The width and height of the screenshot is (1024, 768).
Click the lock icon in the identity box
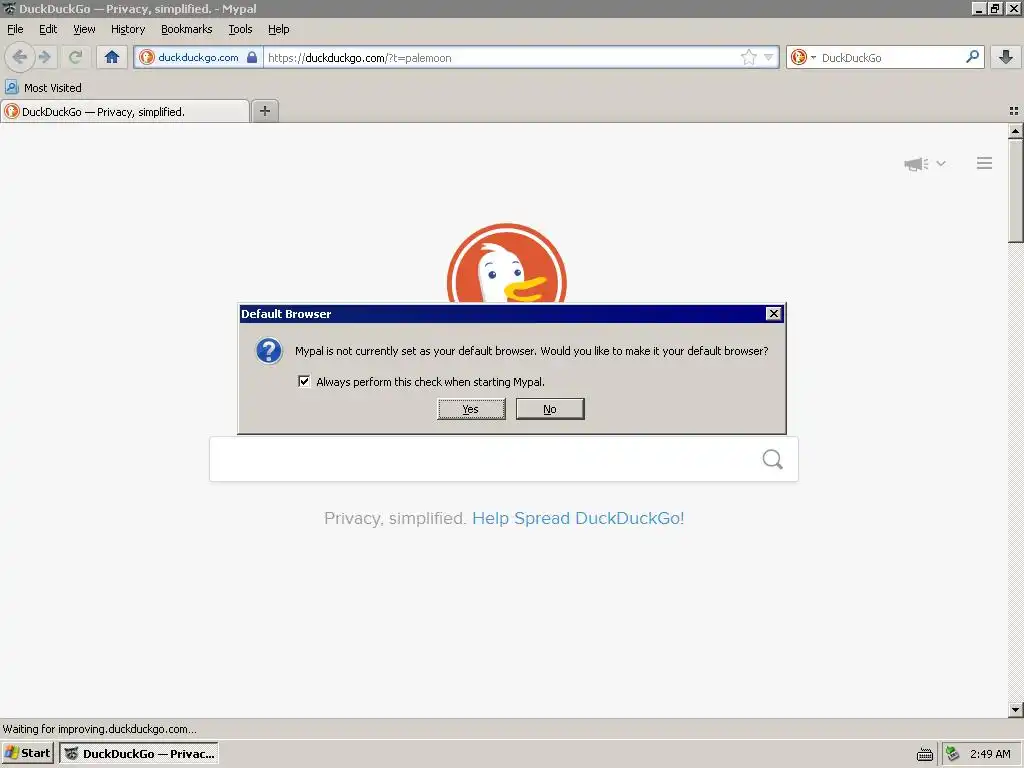252,57
